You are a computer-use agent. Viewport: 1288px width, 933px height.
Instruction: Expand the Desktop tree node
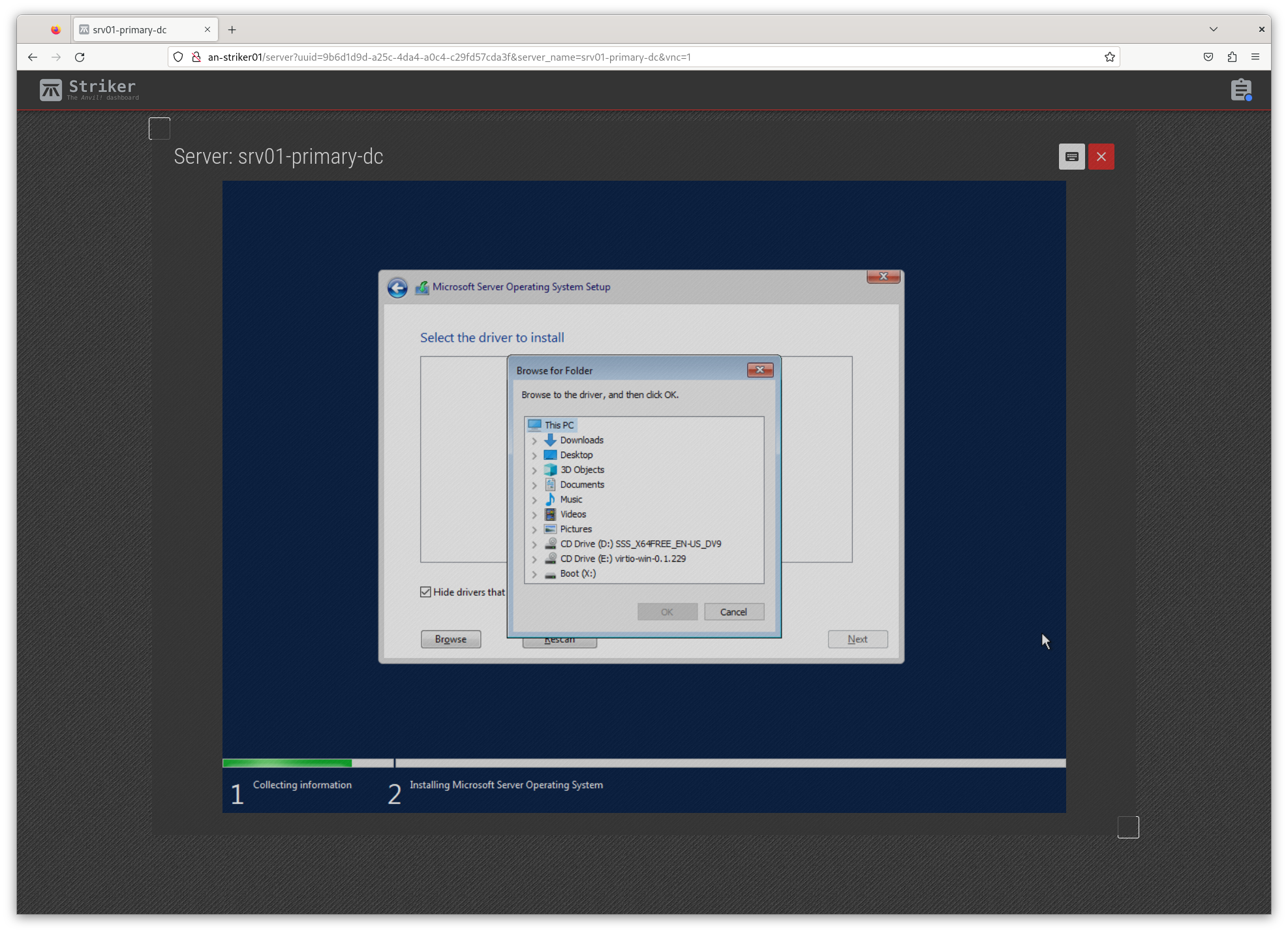(534, 455)
